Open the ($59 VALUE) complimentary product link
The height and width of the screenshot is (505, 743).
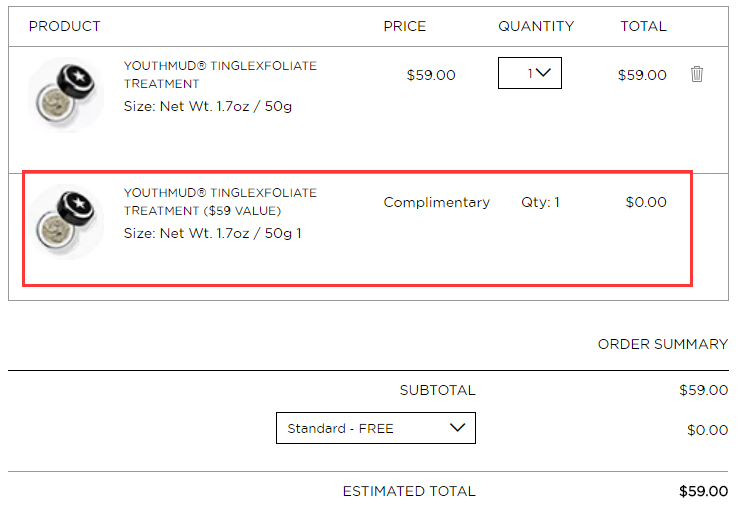(220, 201)
